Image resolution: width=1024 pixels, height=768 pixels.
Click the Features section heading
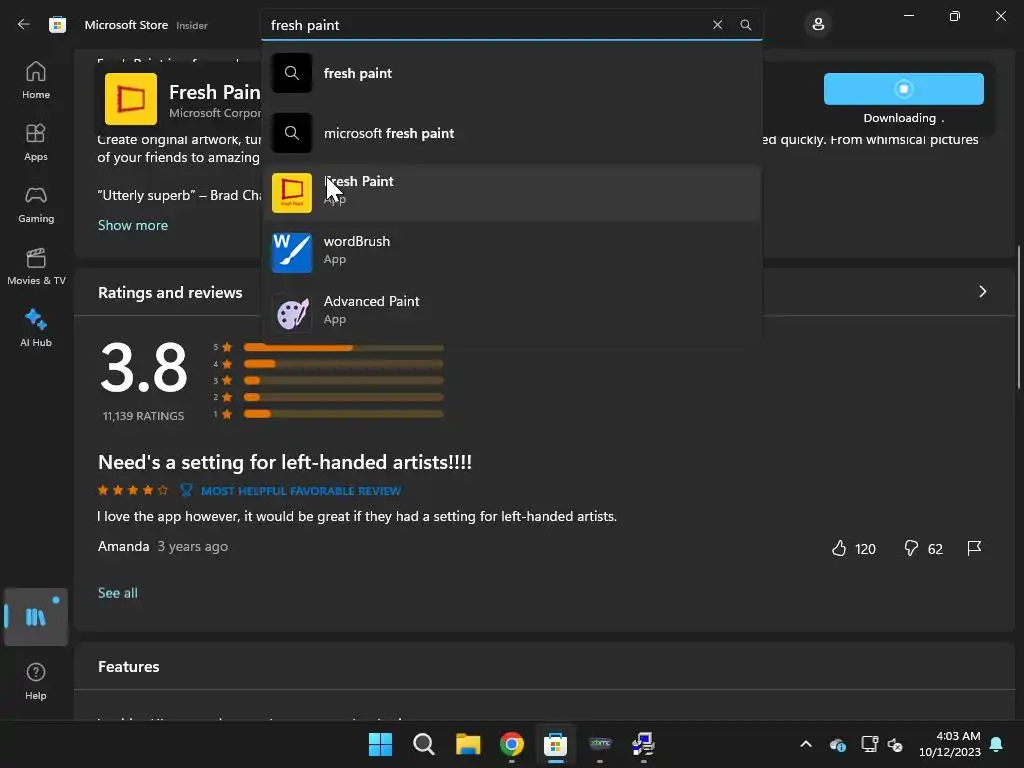click(x=129, y=667)
